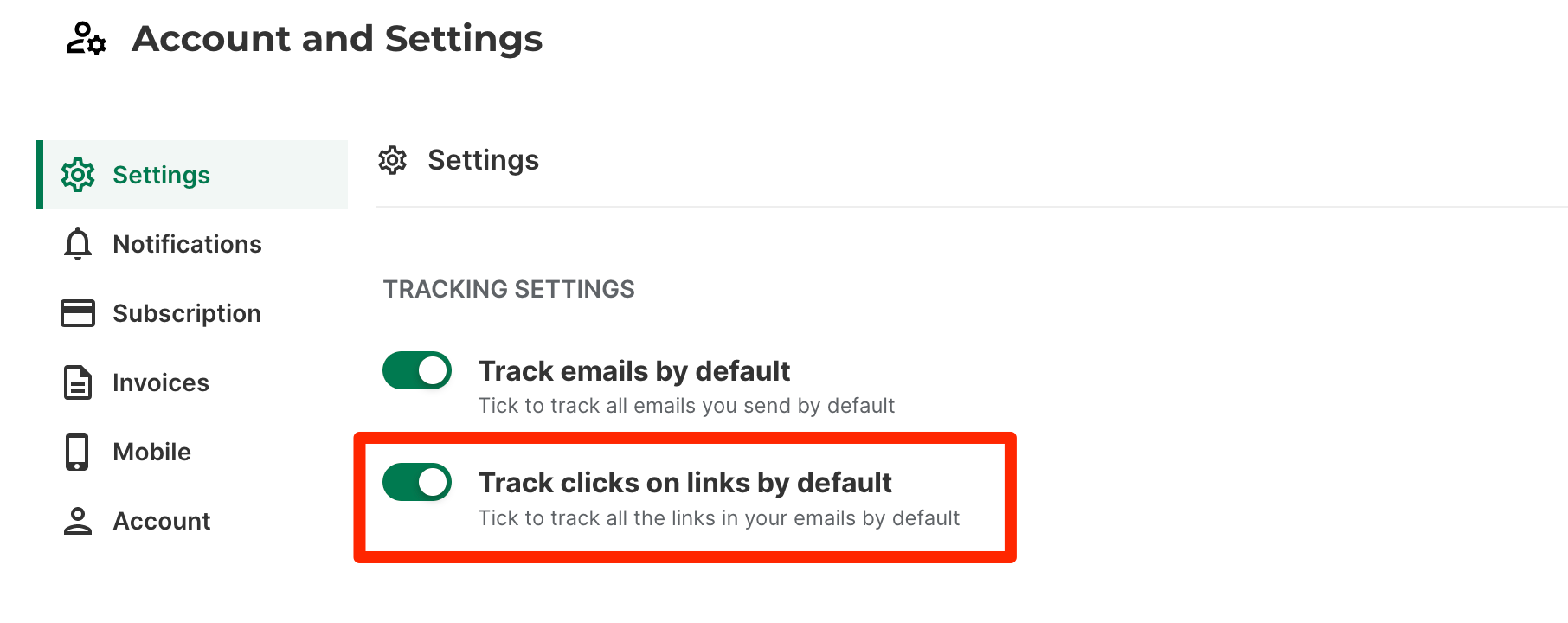1568x623 pixels.
Task: Switch to the Mobile settings
Action: tap(152, 452)
